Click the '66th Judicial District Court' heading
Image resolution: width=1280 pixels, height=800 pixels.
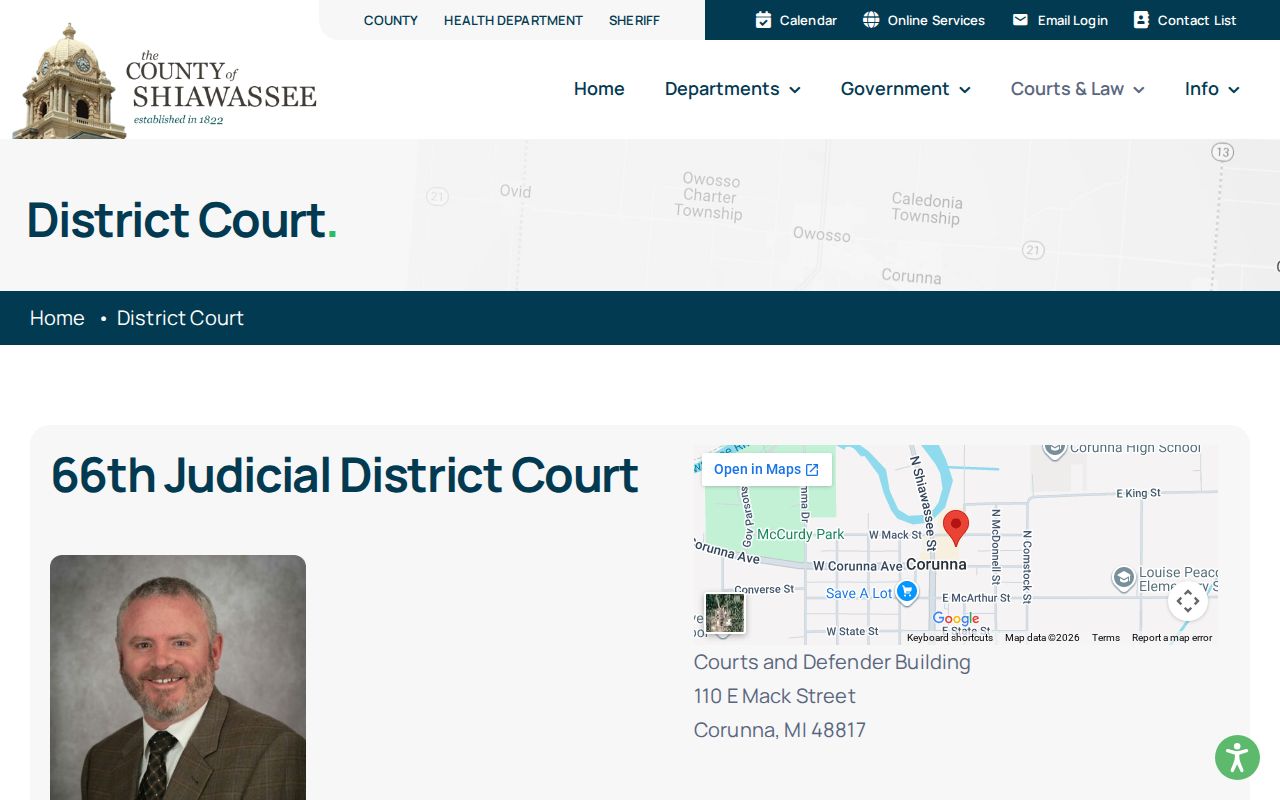(x=345, y=475)
